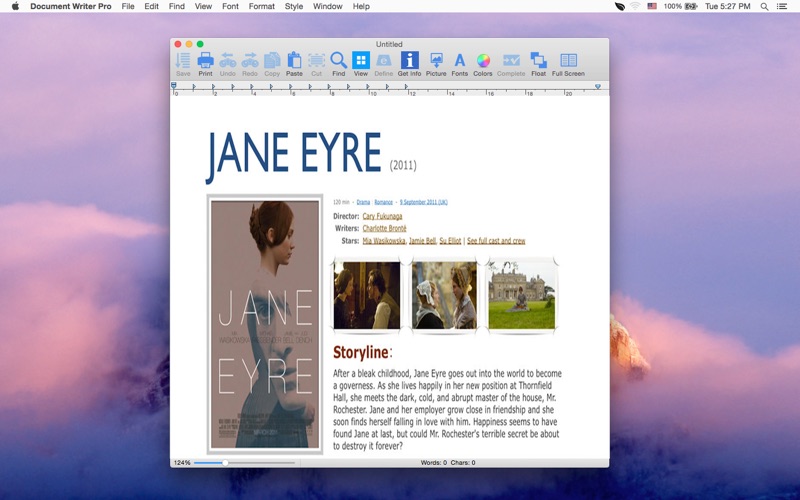Click the Chars: 0 status text
Screen dimensions: 800x500
(463, 463)
